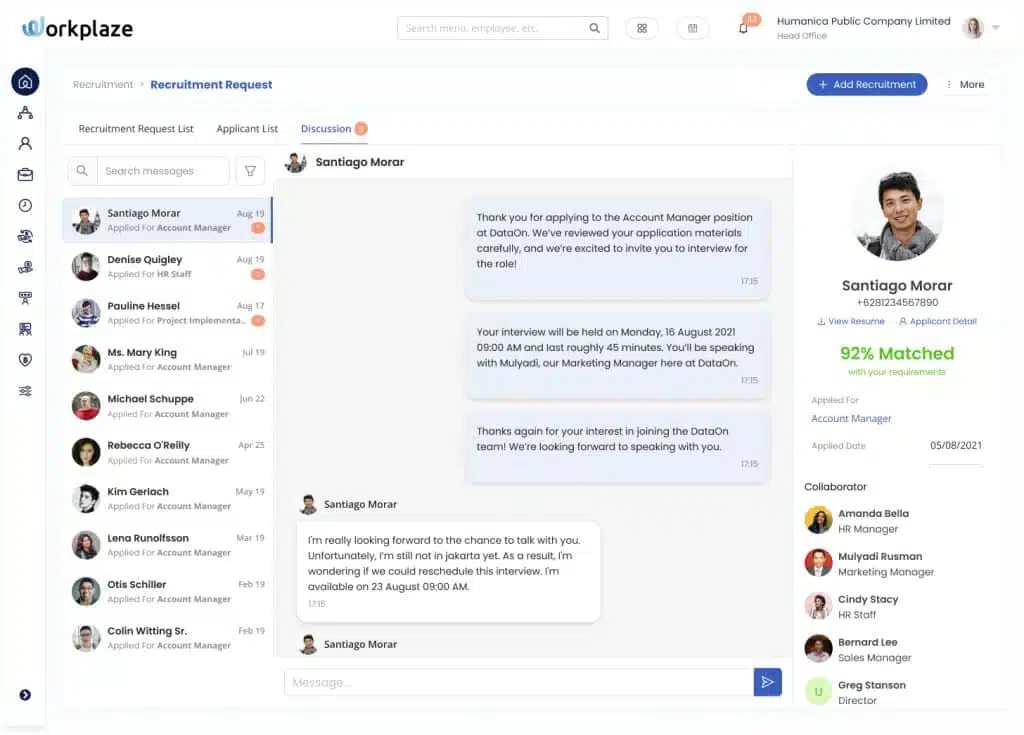Open the More options menu

click(x=965, y=84)
